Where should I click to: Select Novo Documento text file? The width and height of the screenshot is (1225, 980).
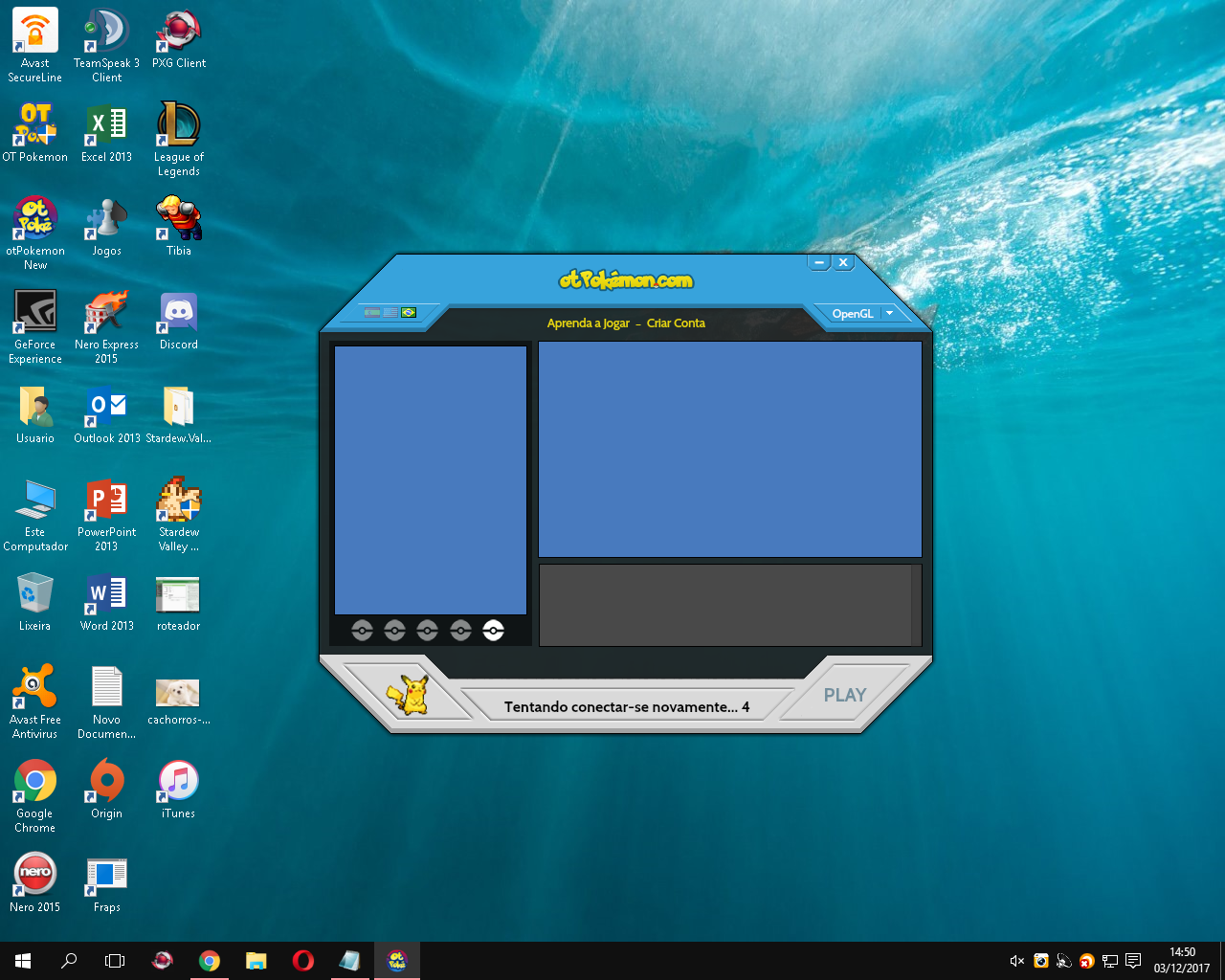[107, 702]
